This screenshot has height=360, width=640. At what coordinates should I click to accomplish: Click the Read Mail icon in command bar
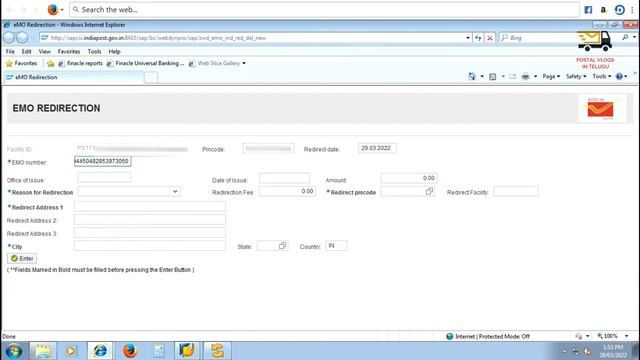[x=512, y=76]
